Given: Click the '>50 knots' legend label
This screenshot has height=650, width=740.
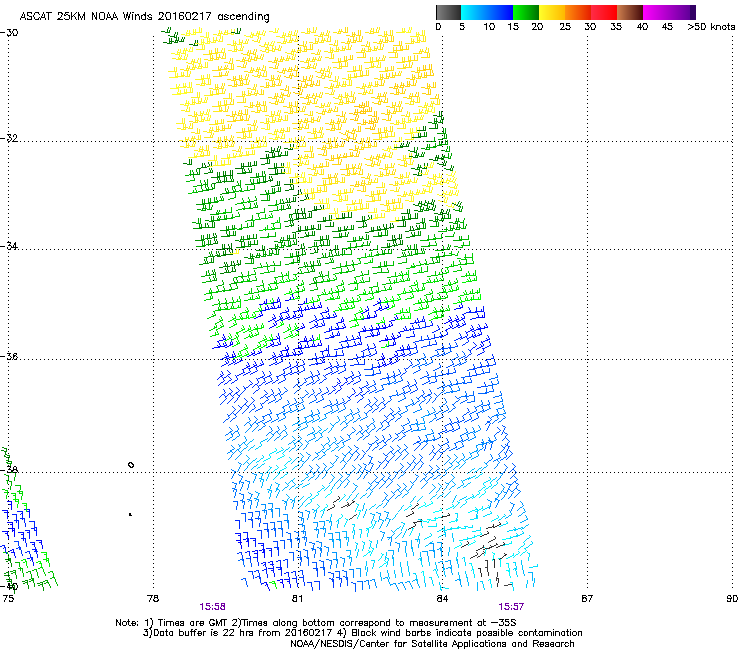Looking at the screenshot, I should 711,27.
